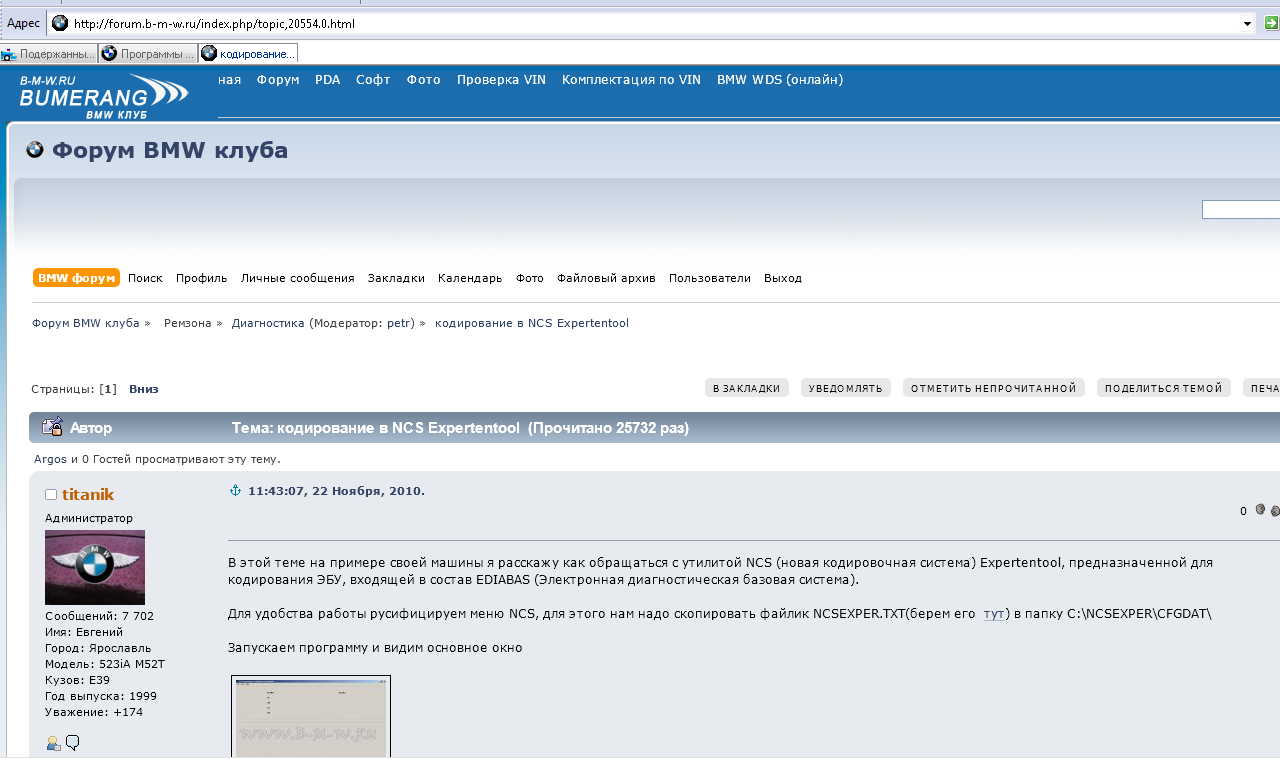
Task: Open Комплектация по VIN in top menu
Action: [x=631, y=80]
